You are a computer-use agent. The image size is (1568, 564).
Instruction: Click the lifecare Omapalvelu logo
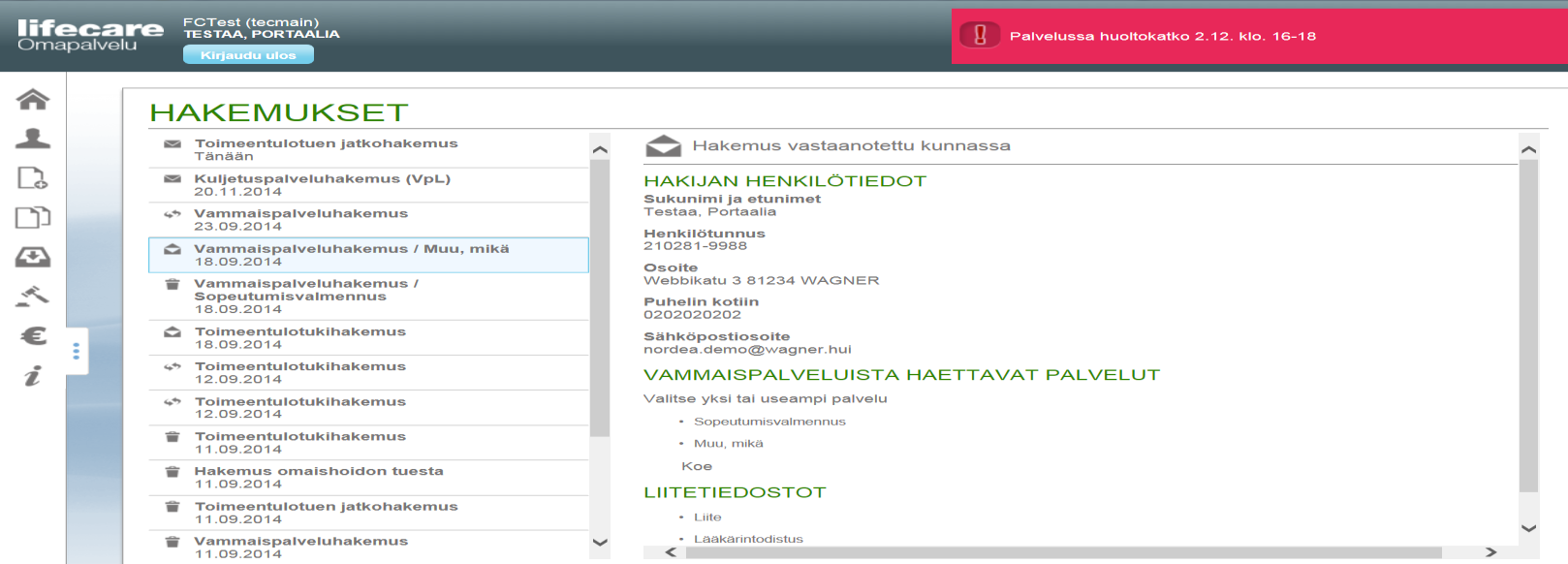[90, 35]
